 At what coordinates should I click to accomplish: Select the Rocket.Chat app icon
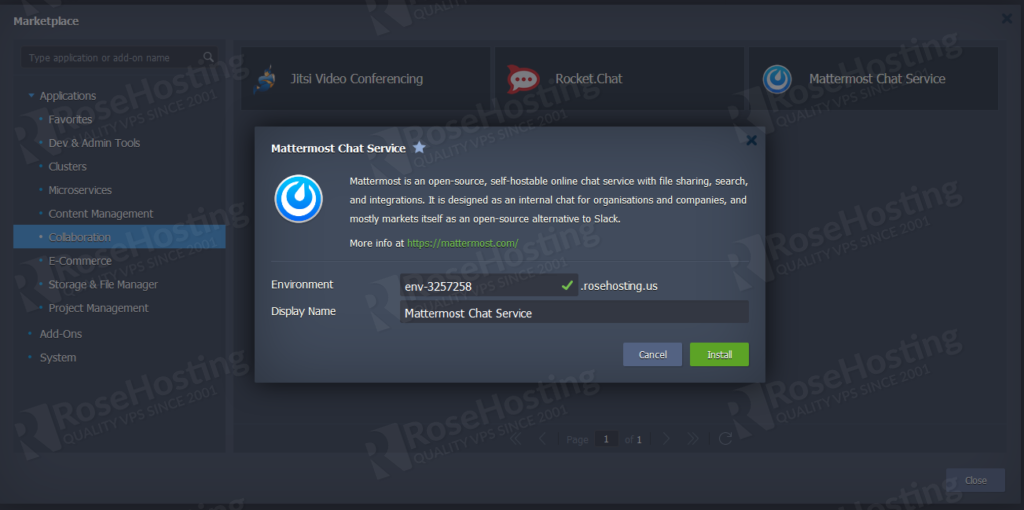click(x=522, y=79)
